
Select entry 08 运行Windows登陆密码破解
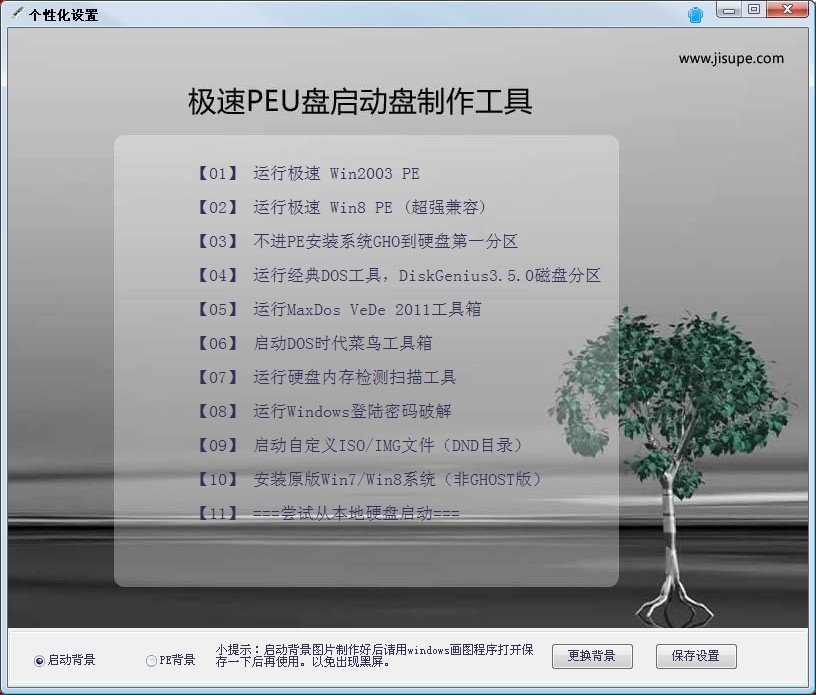pos(323,411)
